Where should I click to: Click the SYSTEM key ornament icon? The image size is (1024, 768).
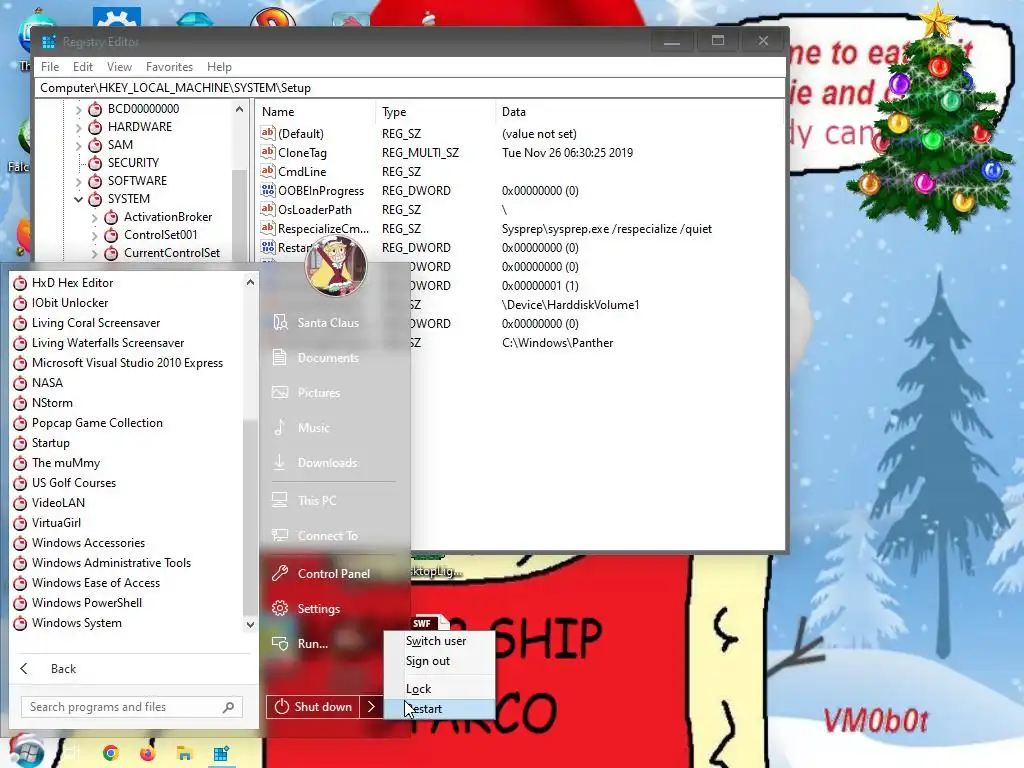[95, 199]
